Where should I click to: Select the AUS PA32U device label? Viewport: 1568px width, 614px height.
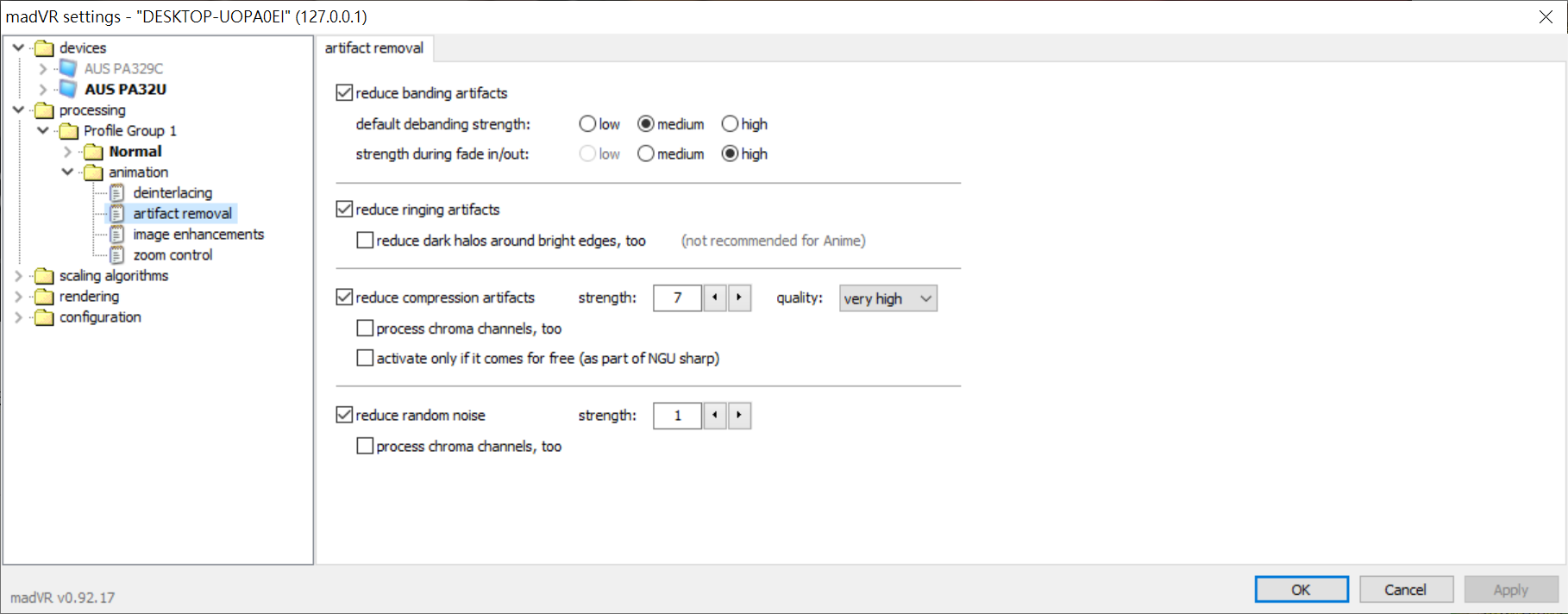pyautogui.click(x=125, y=89)
